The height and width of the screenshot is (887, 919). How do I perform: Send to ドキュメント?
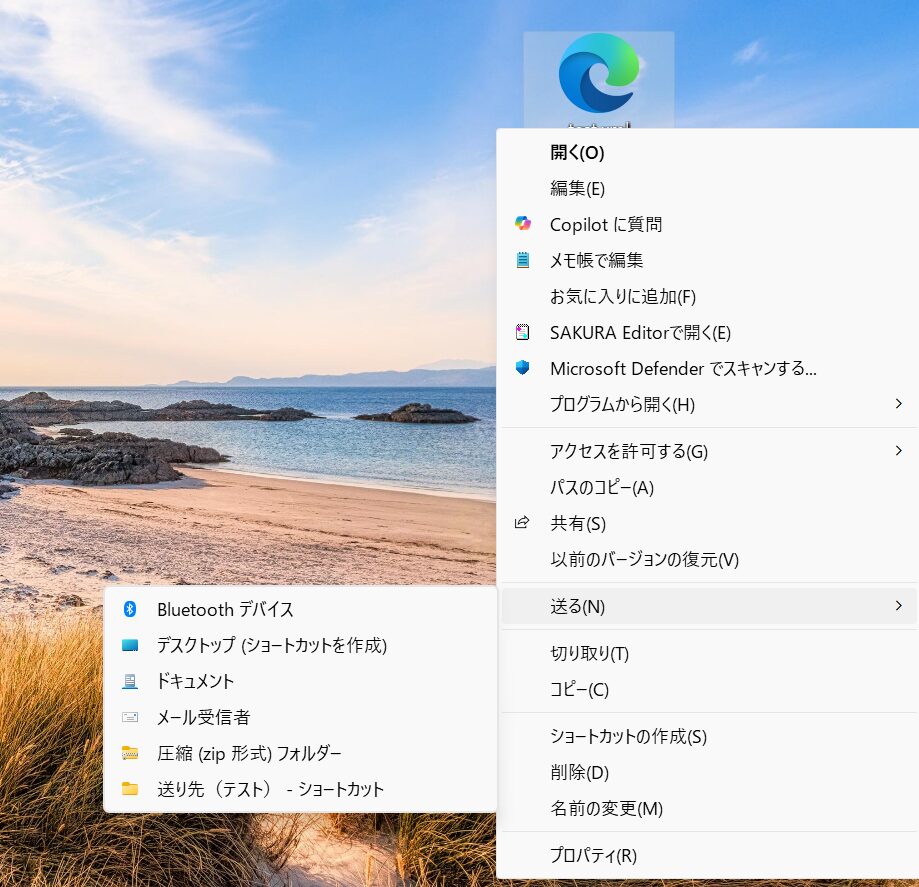[x=300, y=681]
